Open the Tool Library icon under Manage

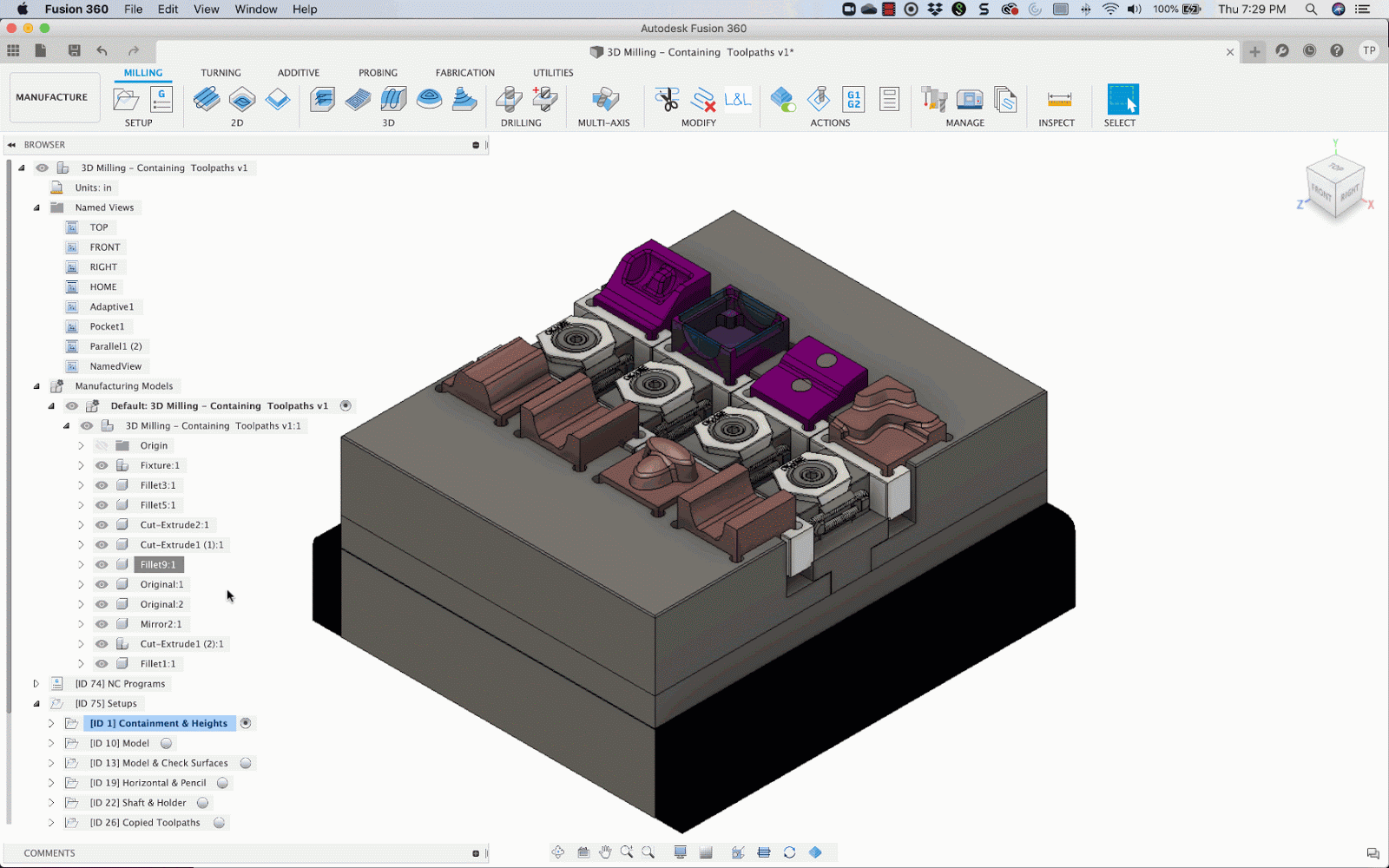click(x=933, y=100)
